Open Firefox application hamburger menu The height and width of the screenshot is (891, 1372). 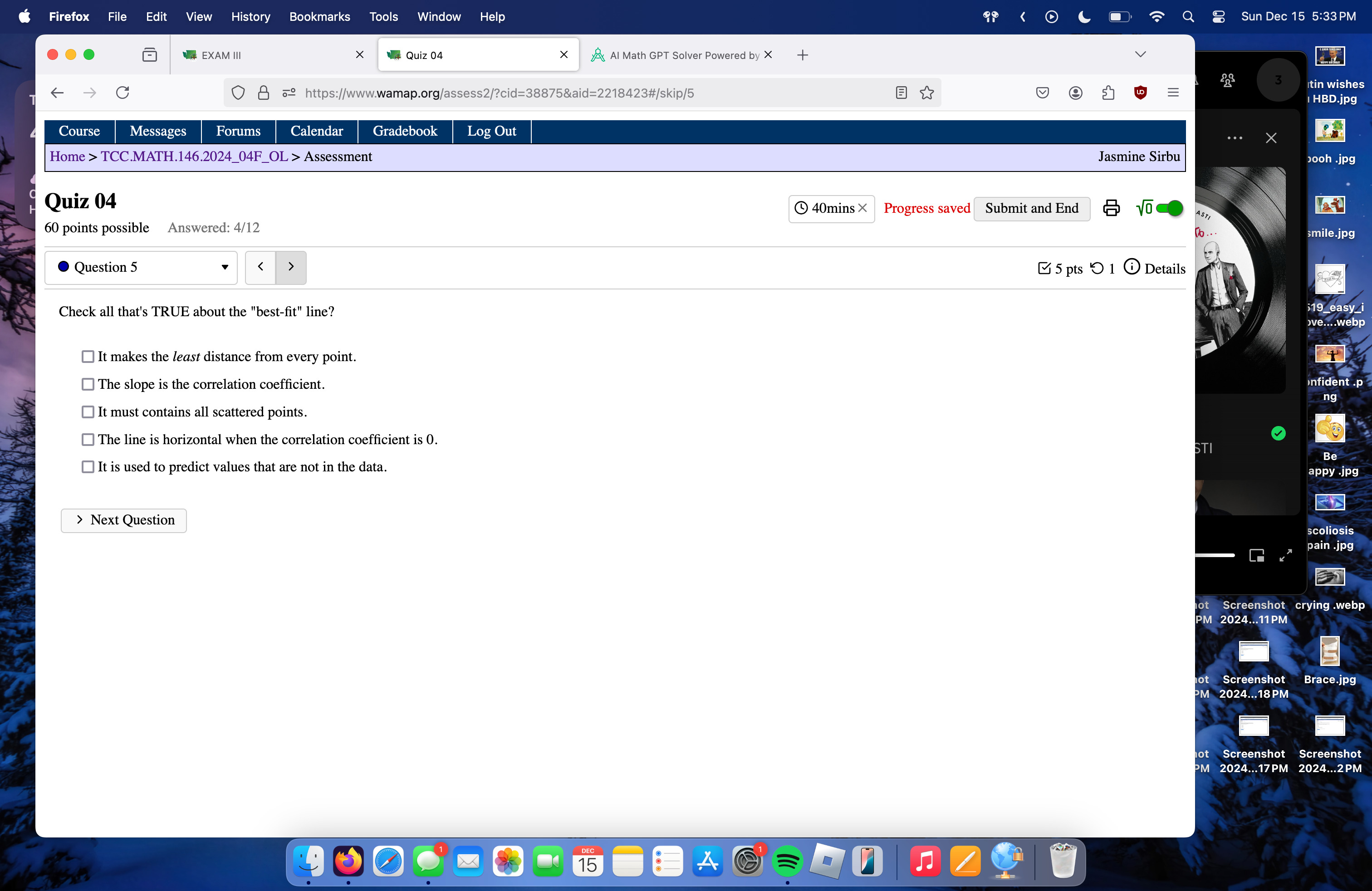click(x=1173, y=93)
